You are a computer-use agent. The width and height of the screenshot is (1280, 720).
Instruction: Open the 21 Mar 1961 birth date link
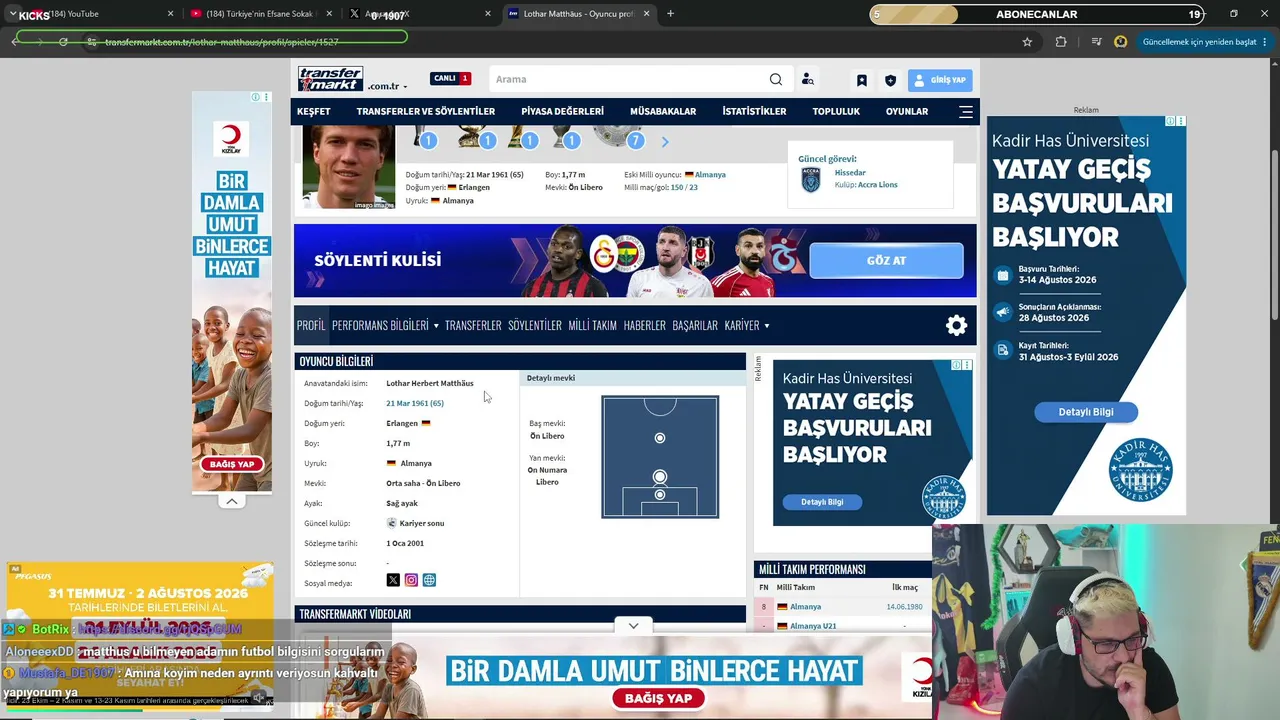(x=415, y=403)
